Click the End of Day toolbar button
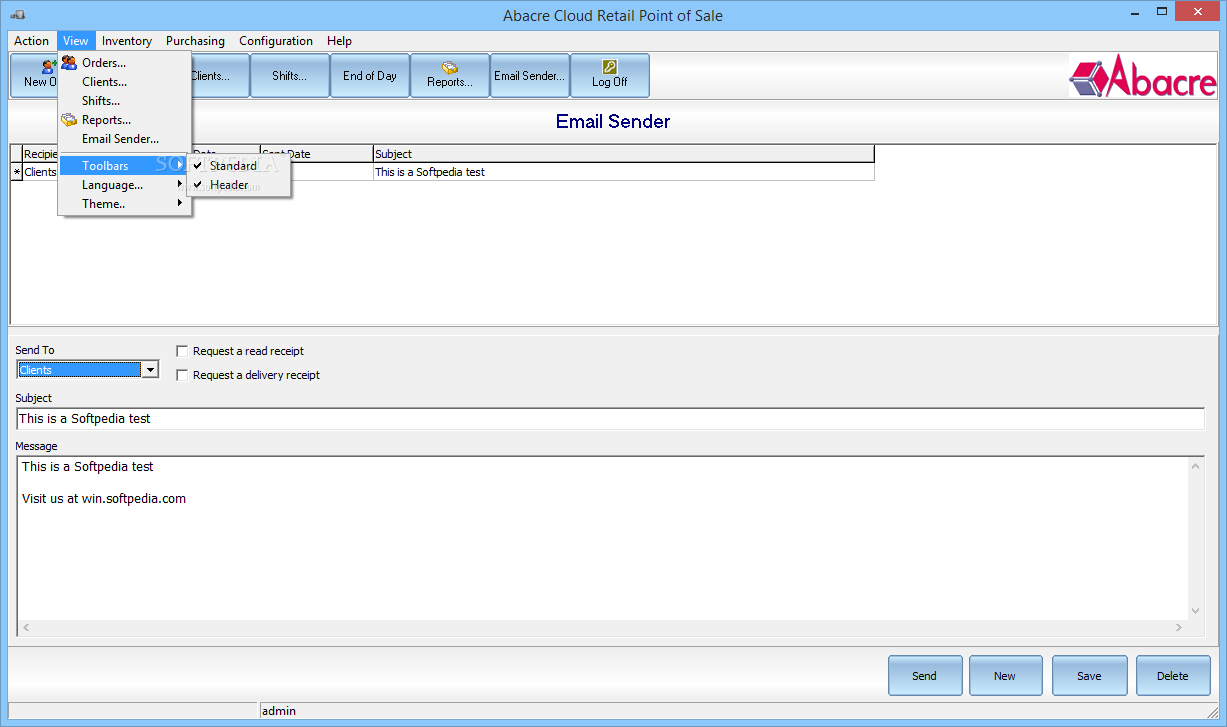Image resolution: width=1227 pixels, height=727 pixels. click(x=370, y=75)
